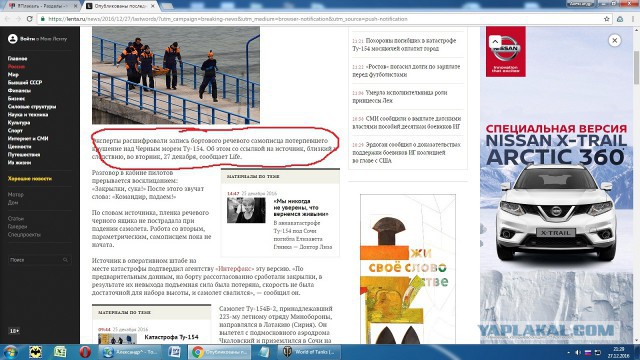The height and width of the screenshot is (360, 640).
Task: Open news 'СМИ сообщили о выплате датскими властями'
Action: 407,122
